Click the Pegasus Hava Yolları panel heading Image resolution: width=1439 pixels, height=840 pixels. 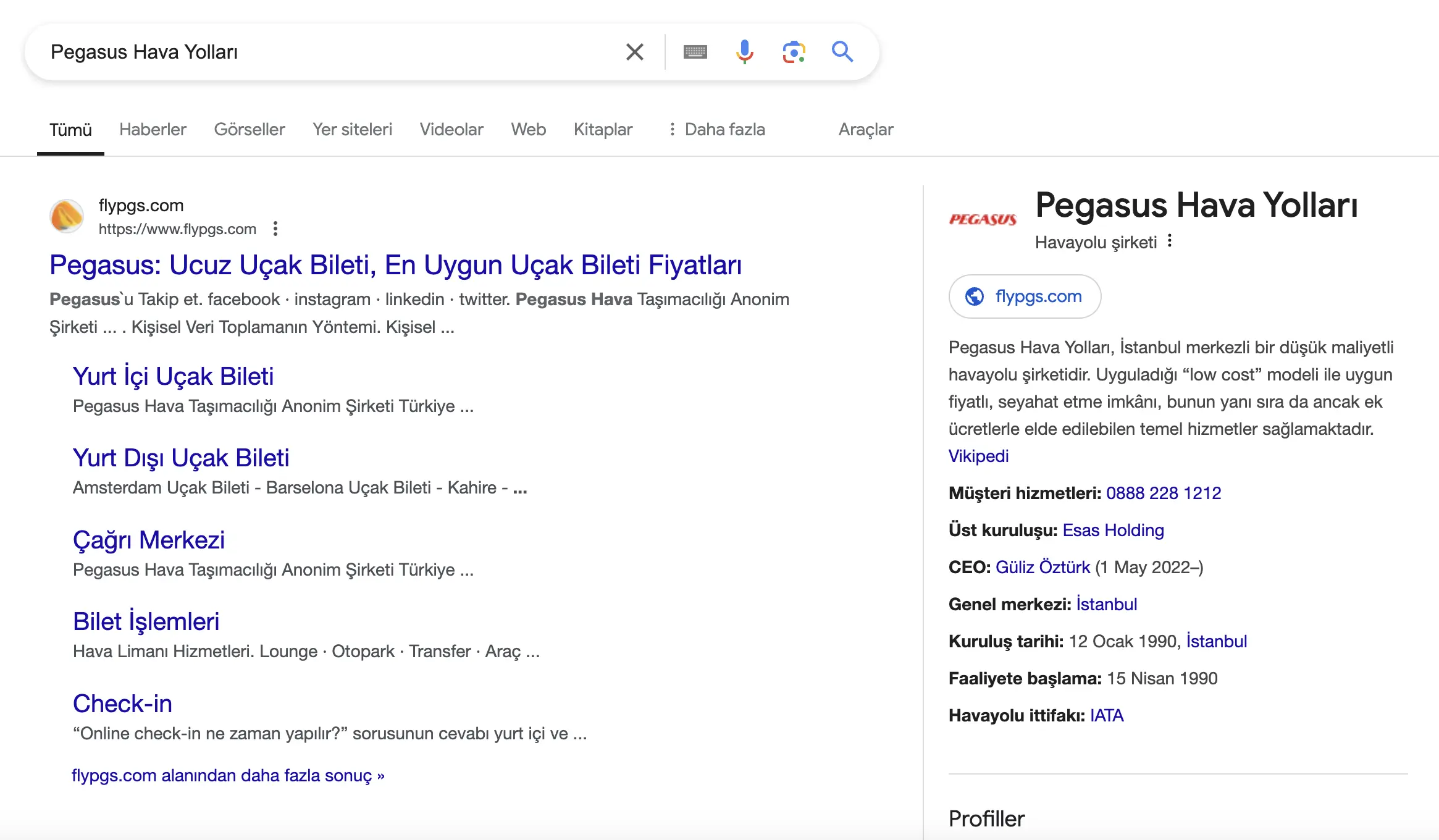click(1196, 205)
